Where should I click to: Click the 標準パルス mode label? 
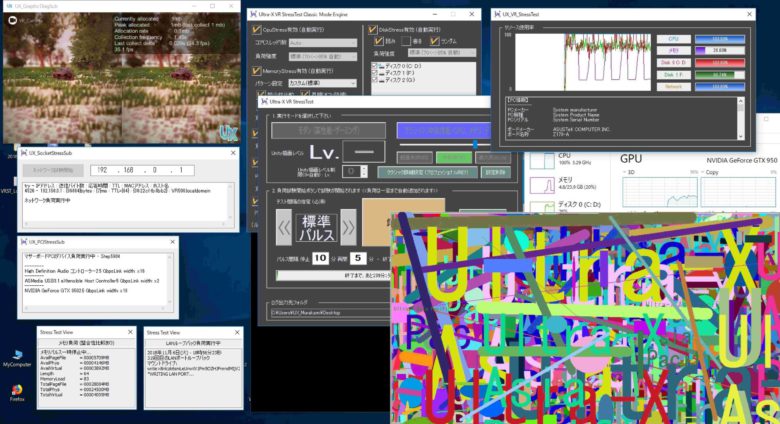[316, 228]
